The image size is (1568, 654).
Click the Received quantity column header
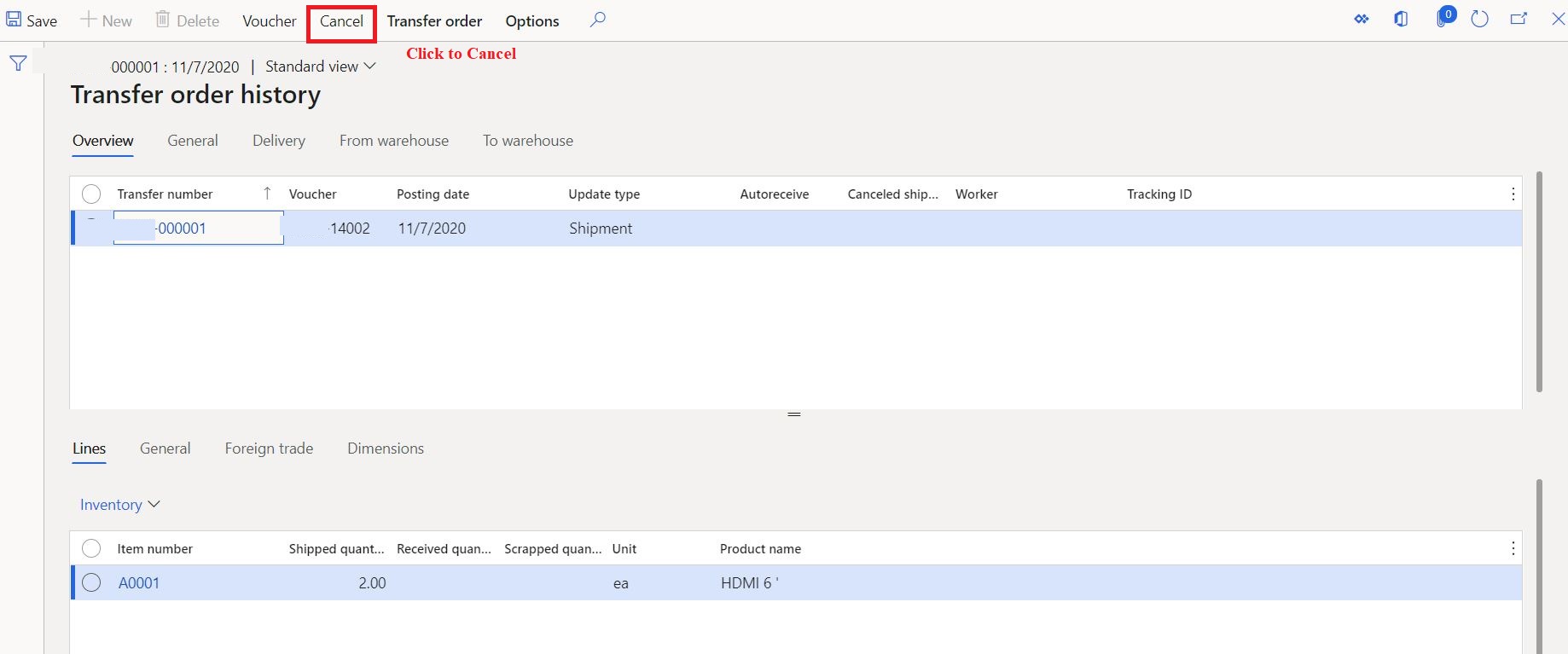[x=444, y=549]
